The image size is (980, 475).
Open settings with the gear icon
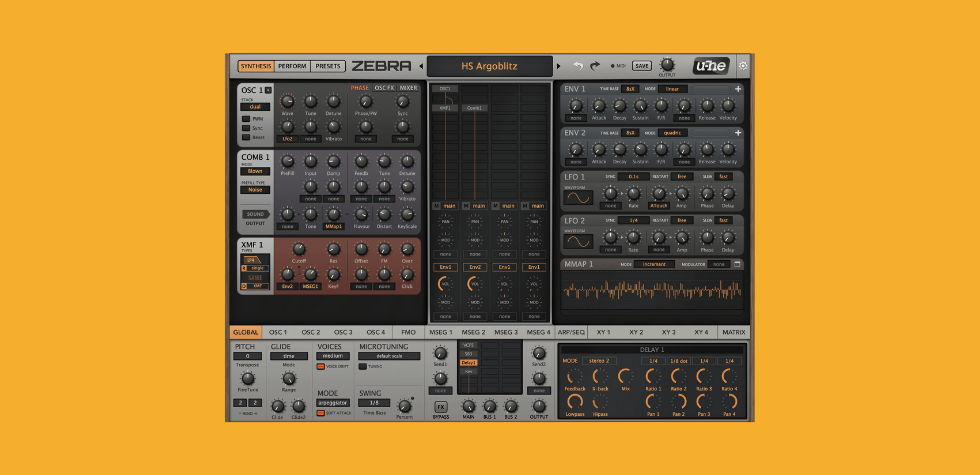pos(743,66)
